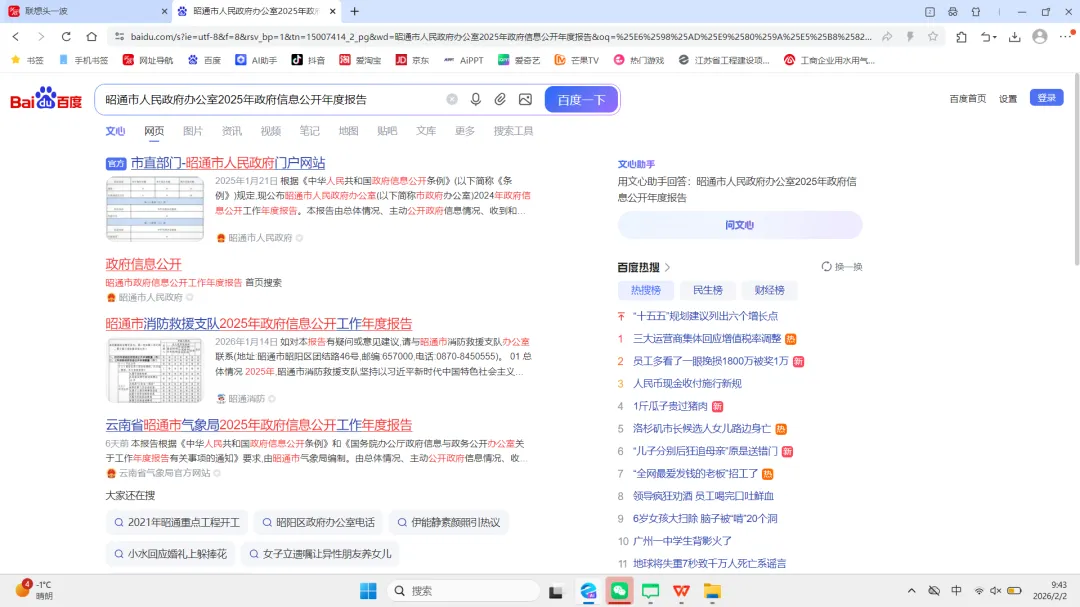Switch to the 视频 search tab
This screenshot has width=1080, height=607.
[x=271, y=130]
